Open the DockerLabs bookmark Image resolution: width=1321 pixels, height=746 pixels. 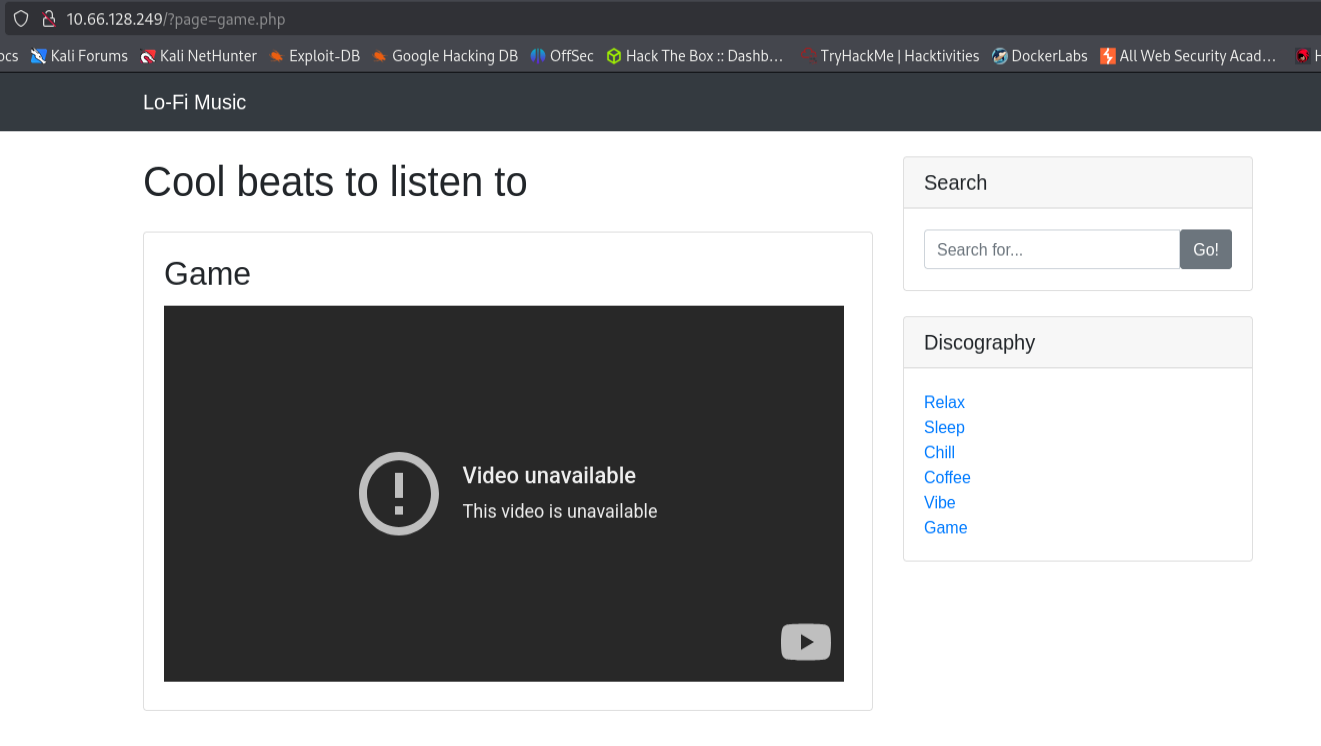(x=1039, y=56)
